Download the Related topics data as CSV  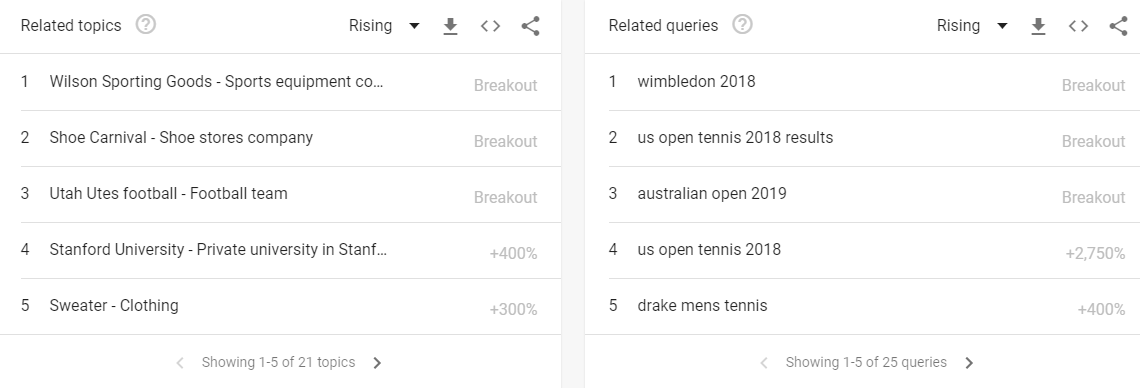(x=451, y=26)
